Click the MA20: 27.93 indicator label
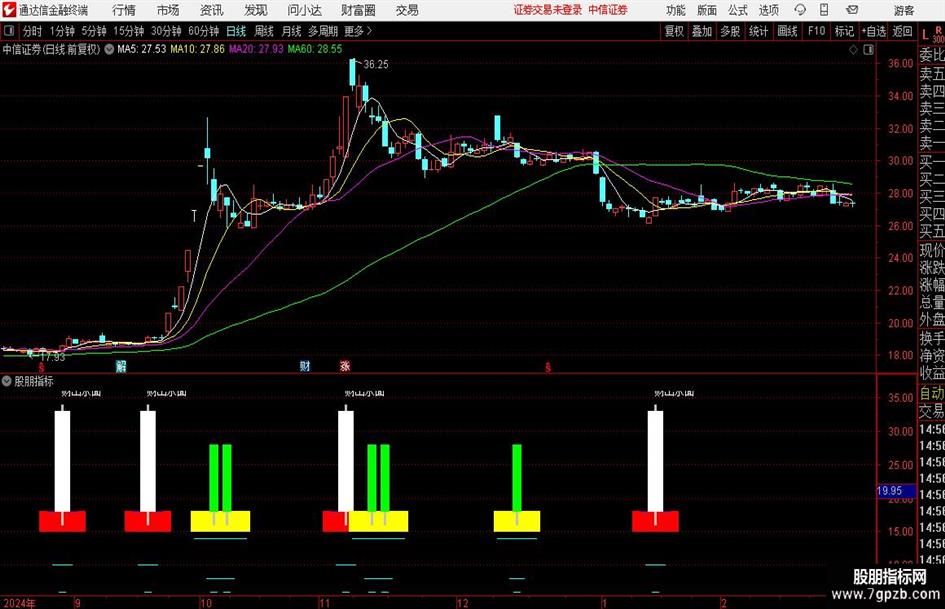Screen dimensions: 945x609 coord(256,49)
